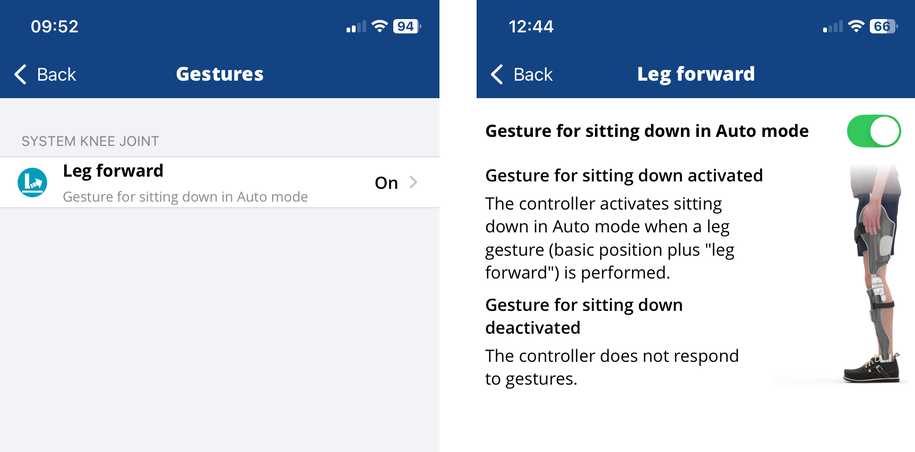This screenshot has height=452, width=915.
Task: Tap the back chevron on the Gestures screen
Action: coord(21,74)
